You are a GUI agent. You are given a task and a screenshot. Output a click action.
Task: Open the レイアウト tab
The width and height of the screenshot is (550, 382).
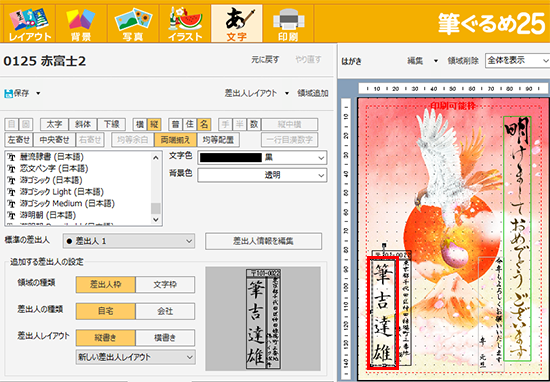[29, 24]
